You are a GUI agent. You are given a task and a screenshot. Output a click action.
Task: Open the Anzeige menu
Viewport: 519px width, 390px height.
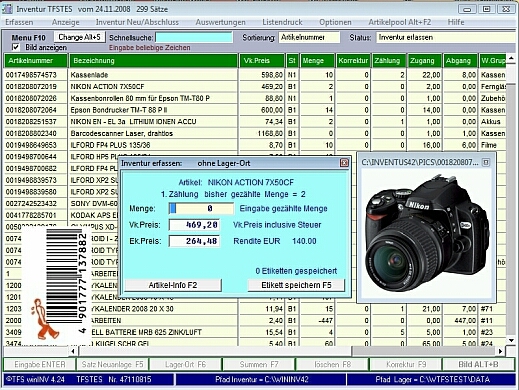coord(66,22)
